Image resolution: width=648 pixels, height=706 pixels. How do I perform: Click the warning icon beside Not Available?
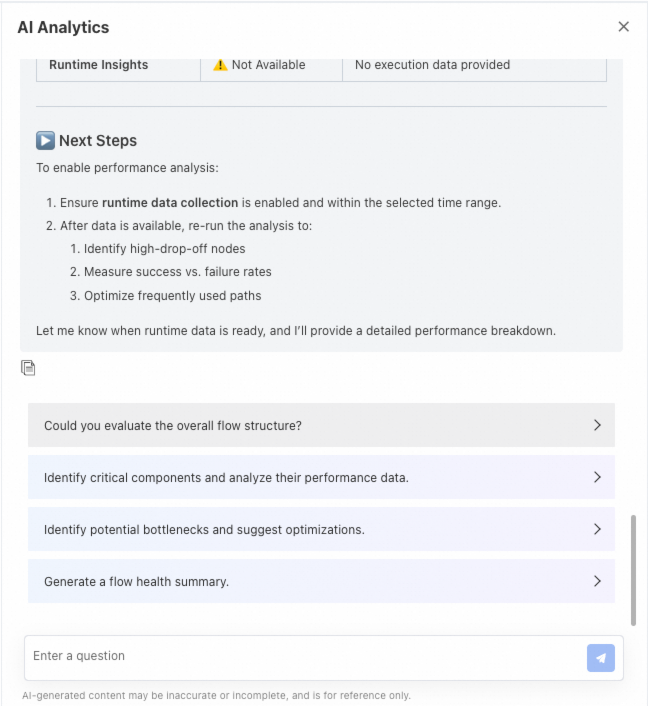click(220, 65)
